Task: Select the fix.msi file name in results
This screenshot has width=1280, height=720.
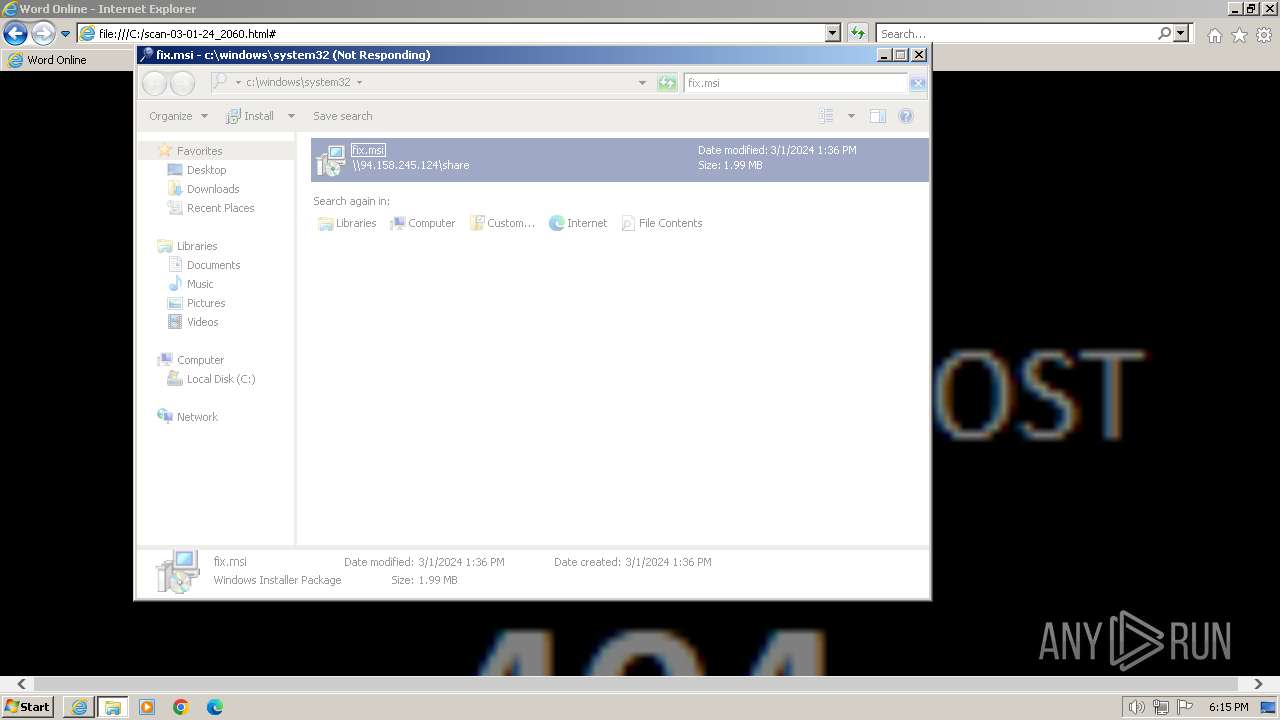Action: coord(368,150)
